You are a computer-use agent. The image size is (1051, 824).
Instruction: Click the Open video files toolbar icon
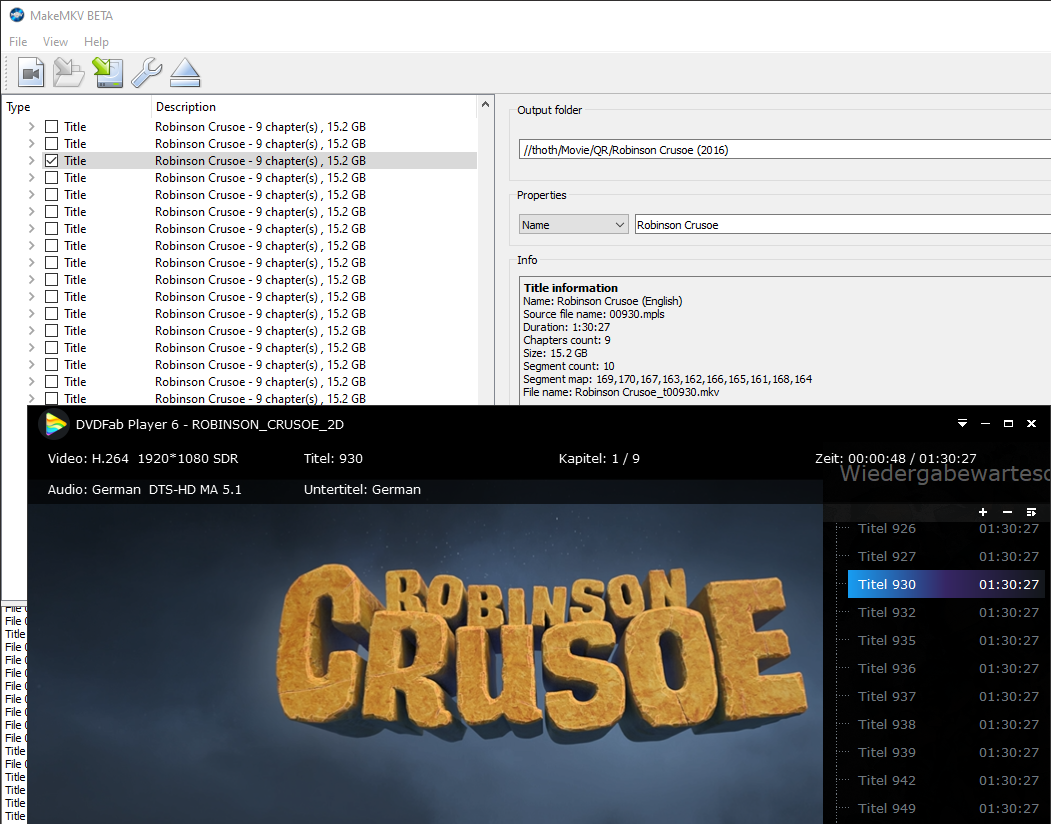[32, 73]
